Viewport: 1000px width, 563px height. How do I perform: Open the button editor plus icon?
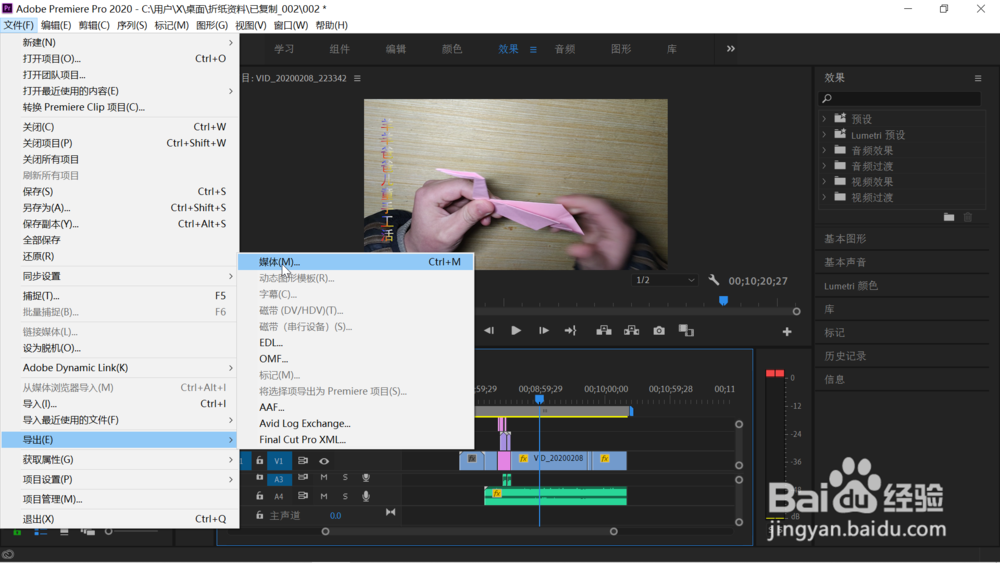point(787,332)
